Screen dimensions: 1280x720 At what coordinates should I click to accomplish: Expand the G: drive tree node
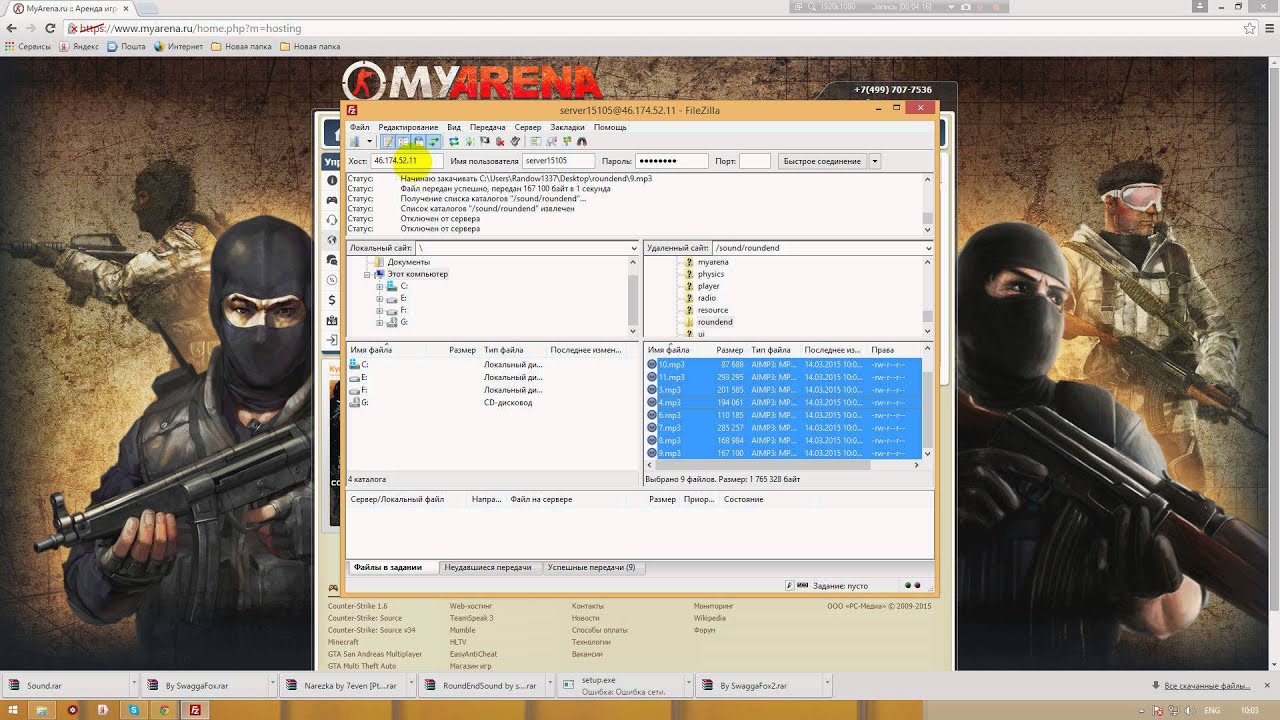[380, 322]
